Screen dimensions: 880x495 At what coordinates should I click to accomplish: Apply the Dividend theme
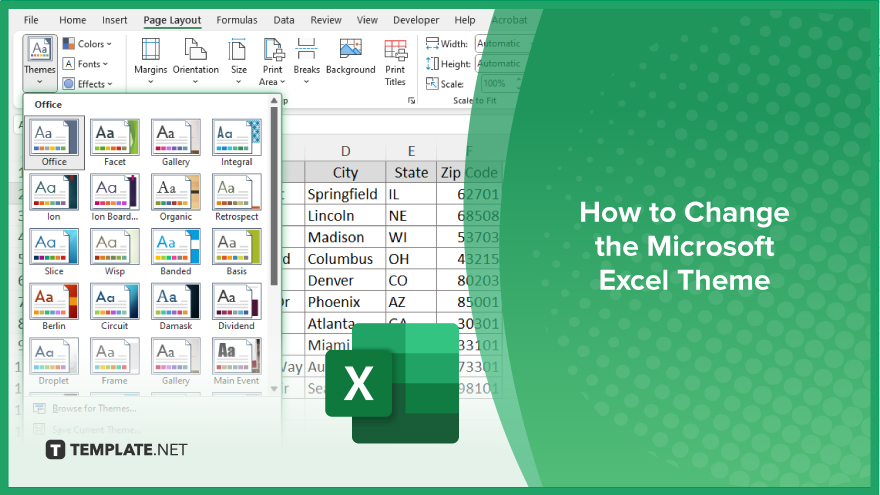click(236, 306)
